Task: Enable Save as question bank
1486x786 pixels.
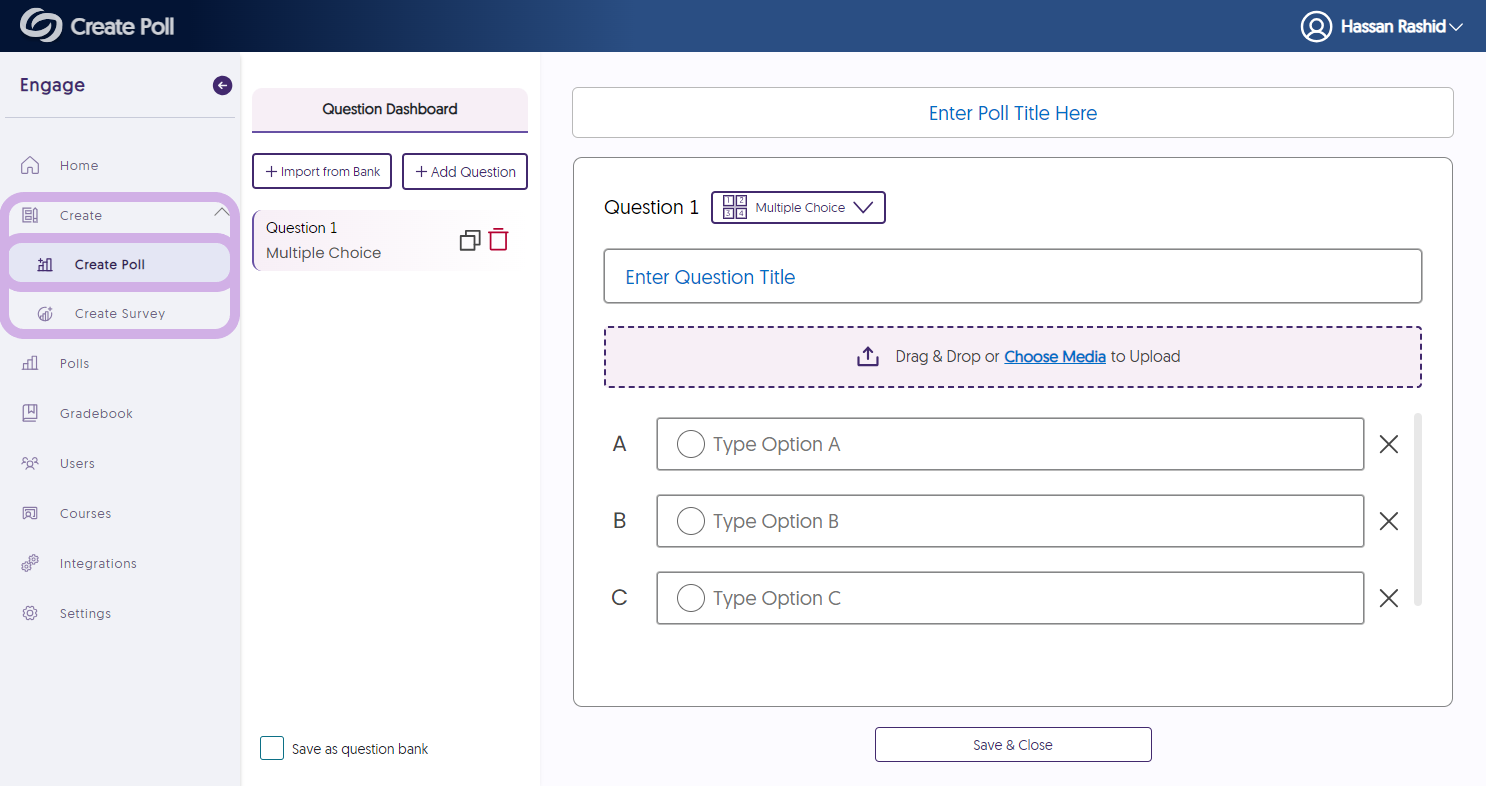Action: [x=271, y=748]
